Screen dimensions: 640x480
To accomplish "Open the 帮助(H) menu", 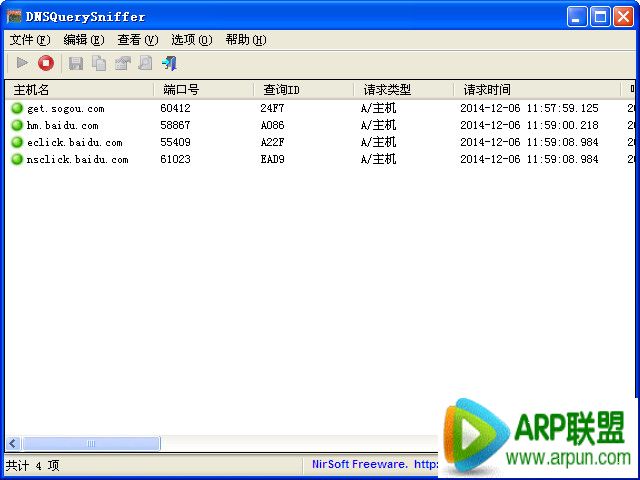I will [x=246, y=40].
